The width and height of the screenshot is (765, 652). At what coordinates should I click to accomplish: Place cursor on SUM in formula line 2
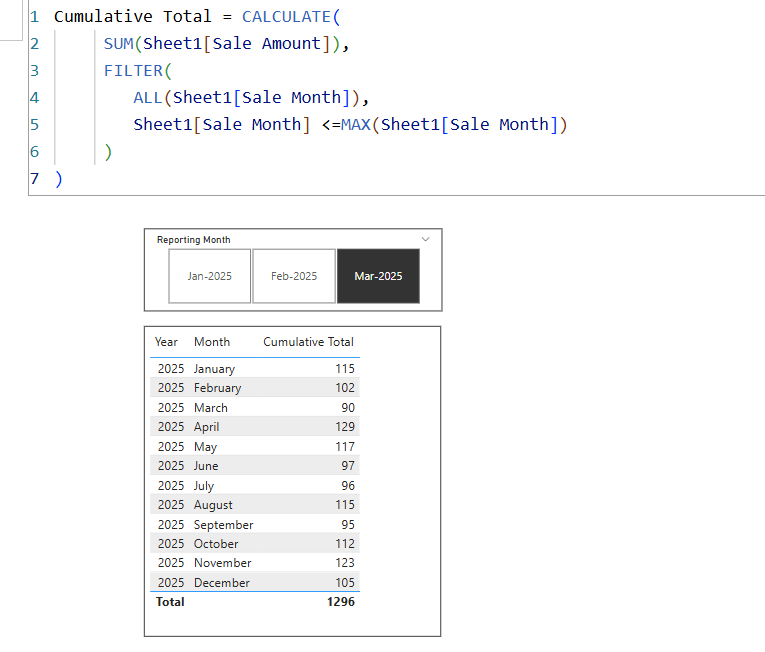click(119, 44)
